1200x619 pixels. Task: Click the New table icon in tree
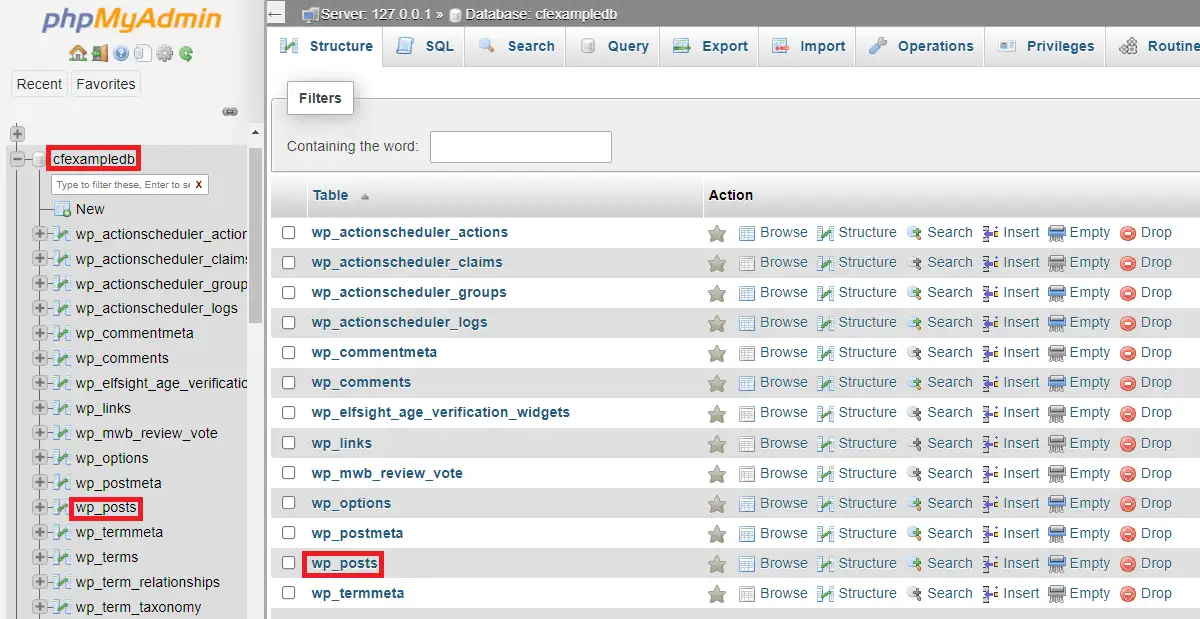62,209
